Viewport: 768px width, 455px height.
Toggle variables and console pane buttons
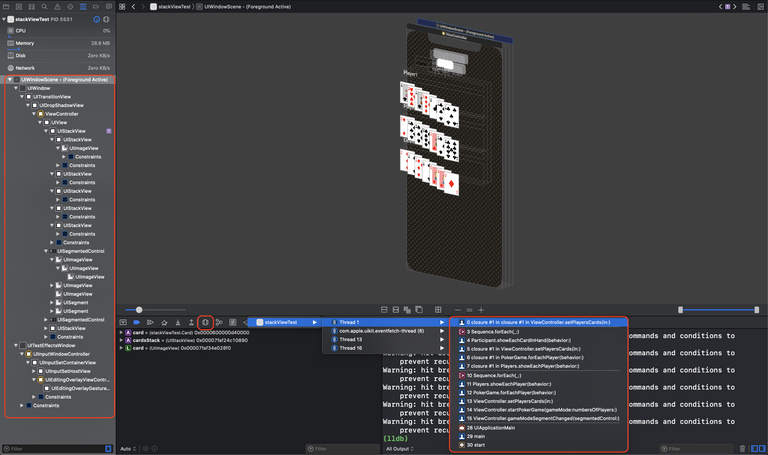point(758,448)
